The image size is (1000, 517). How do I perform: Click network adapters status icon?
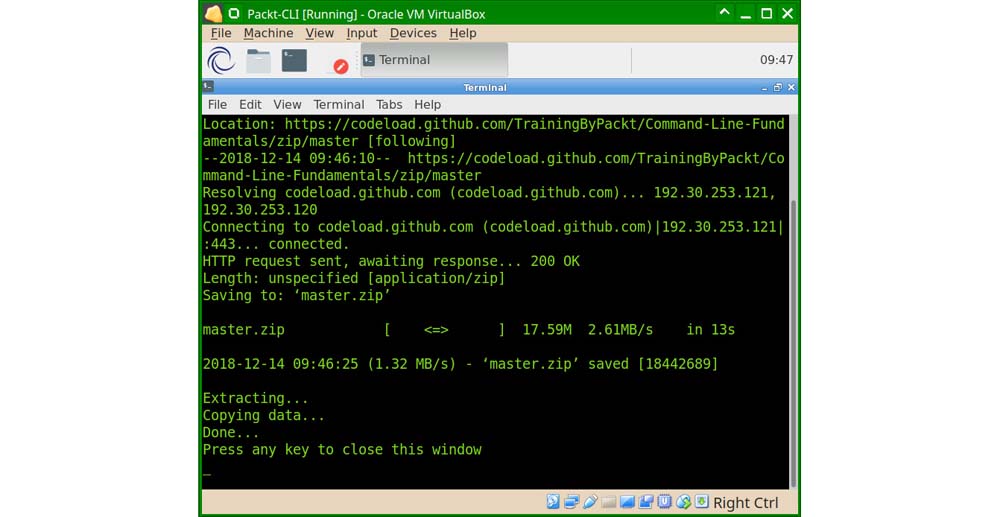(571, 502)
